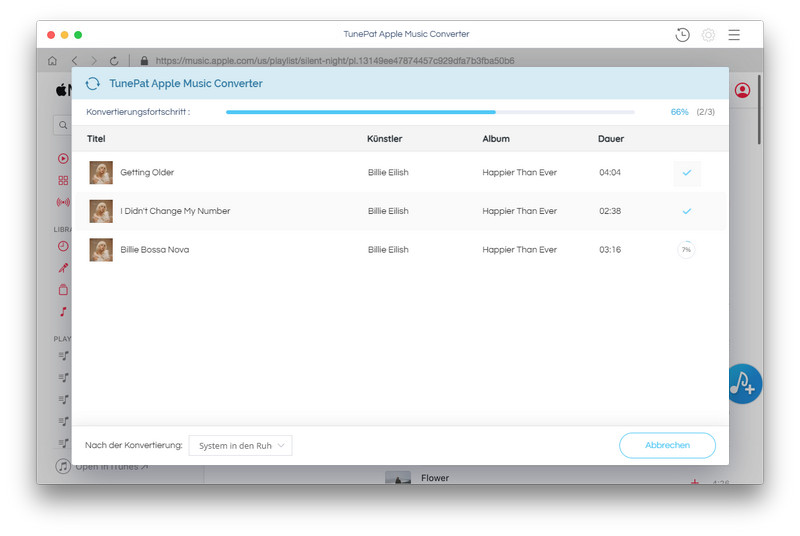Click the I Didn't Change My Number thumbnail
Image resolution: width=800 pixels, height=536 pixels.
(x=101, y=211)
